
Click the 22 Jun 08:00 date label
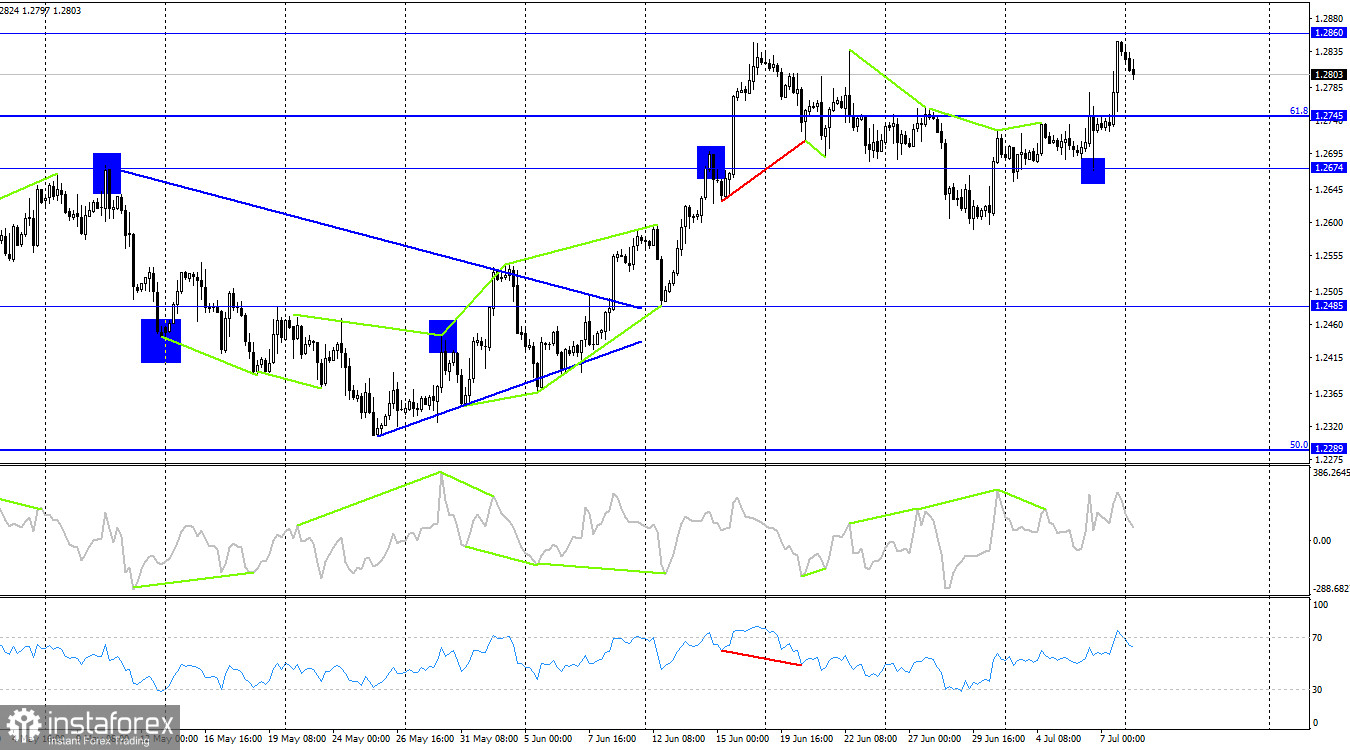pyautogui.click(x=870, y=738)
